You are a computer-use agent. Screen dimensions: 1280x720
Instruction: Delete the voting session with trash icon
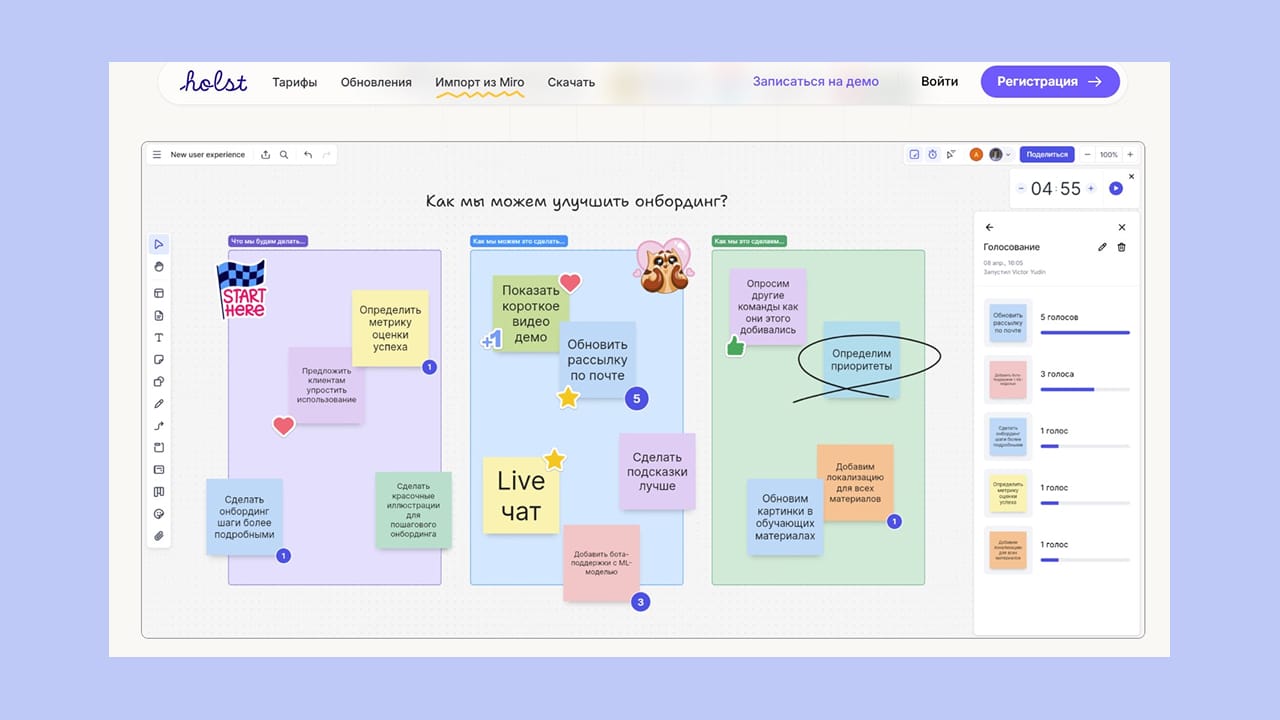[1121, 247]
